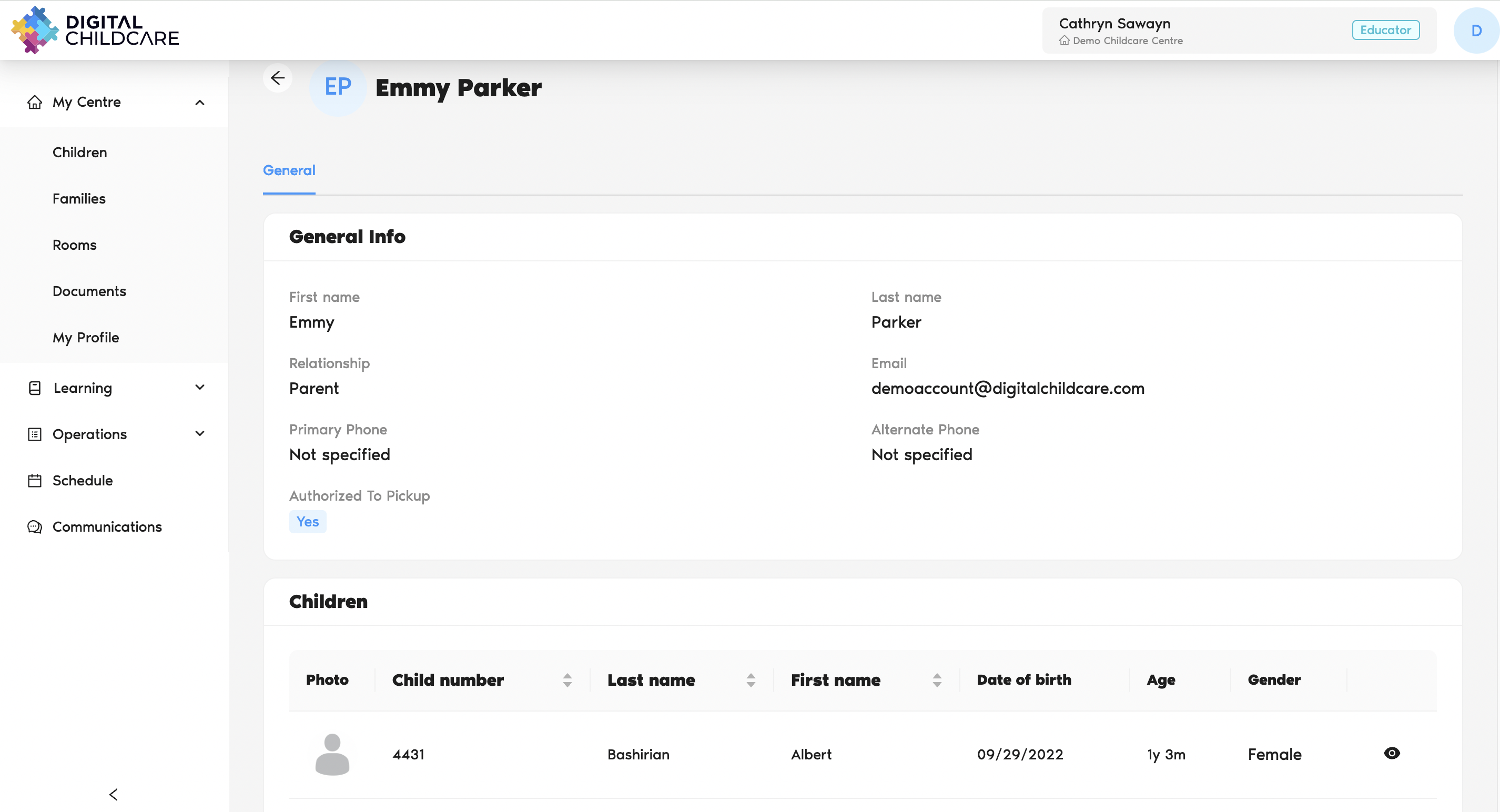This screenshot has width=1500, height=812.
Task: Click the Digital Childcare puzzle logo
Action: click(34, 31)
